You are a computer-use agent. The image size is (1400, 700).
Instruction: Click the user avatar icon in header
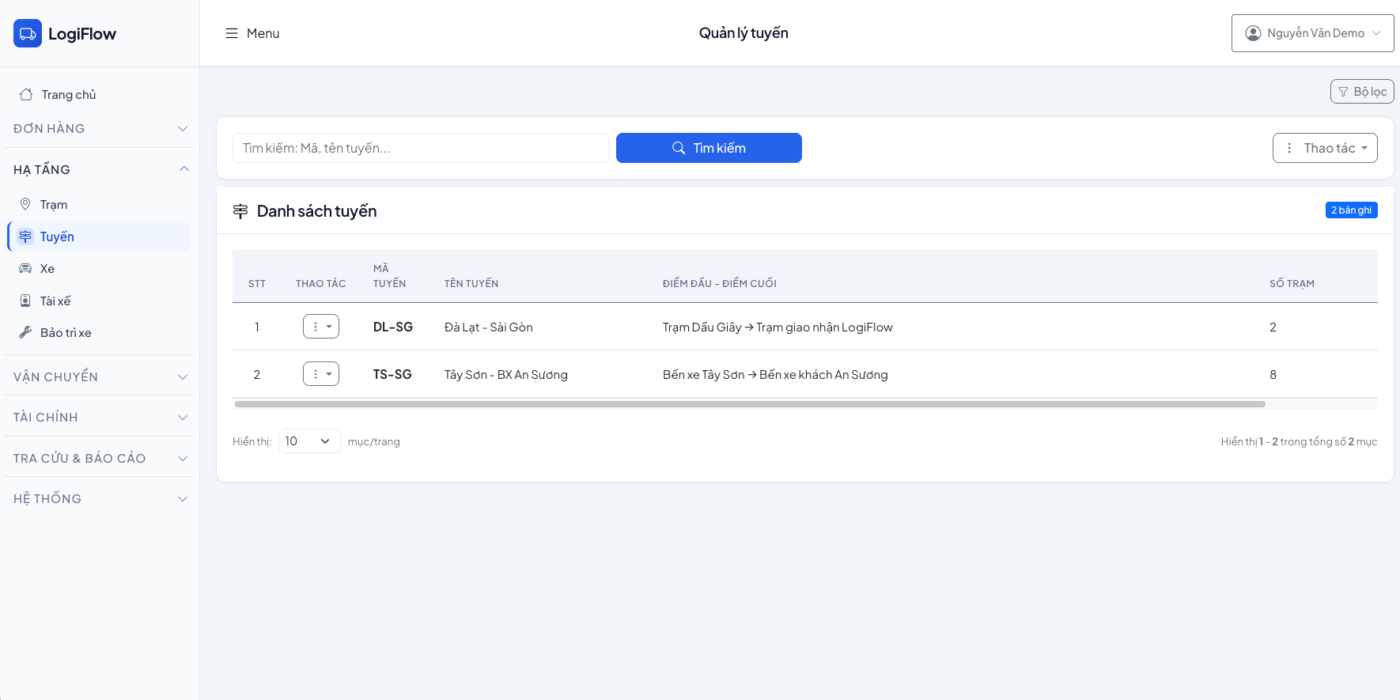click(x=1253, y=33)
